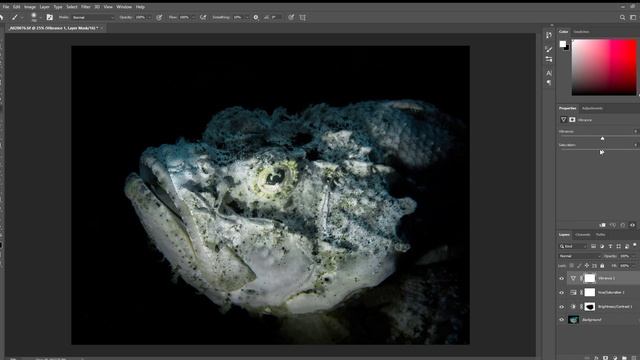Toggle pressure for size icon

coord(291,18)
